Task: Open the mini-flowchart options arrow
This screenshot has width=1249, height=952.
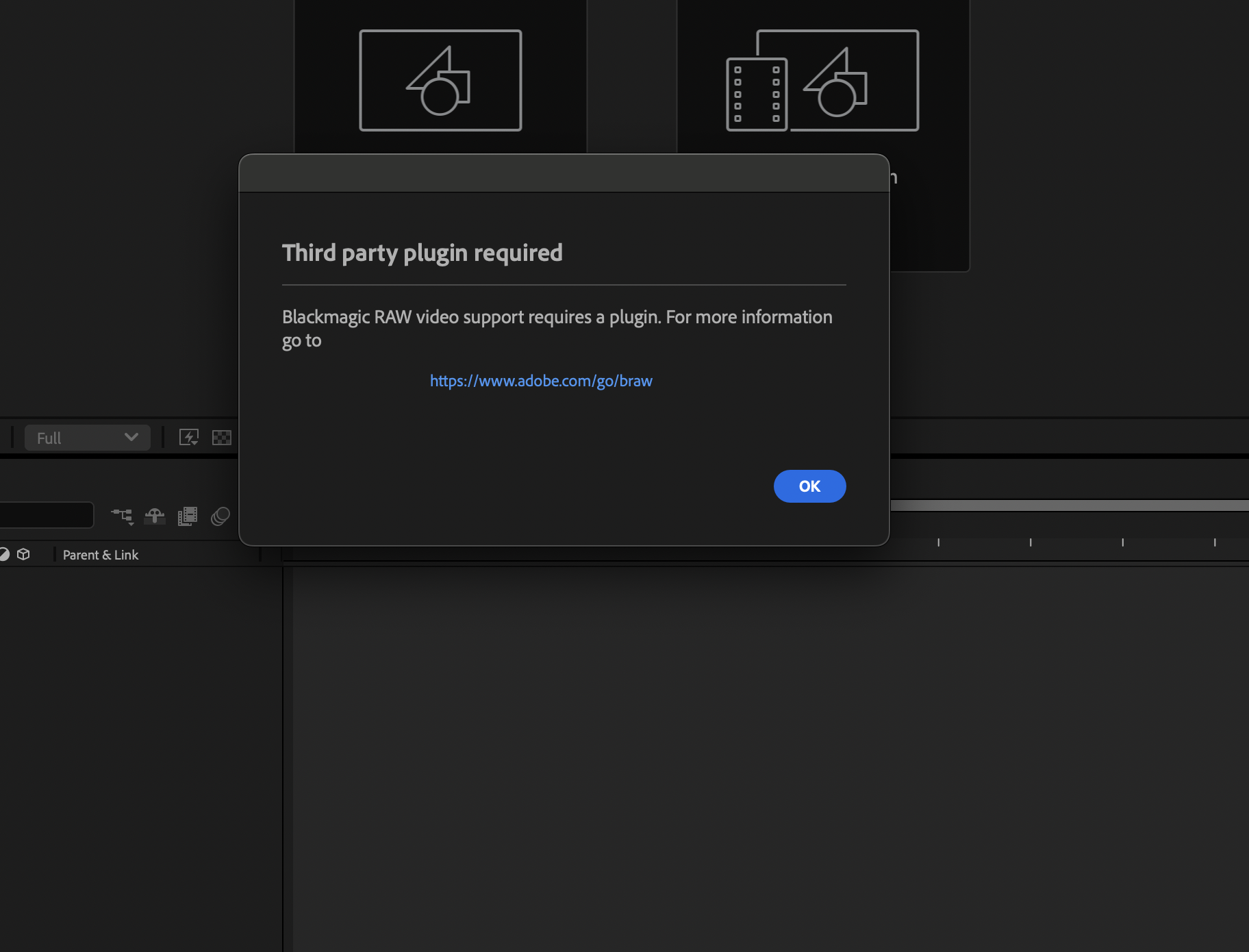Action: coord(129,523)
